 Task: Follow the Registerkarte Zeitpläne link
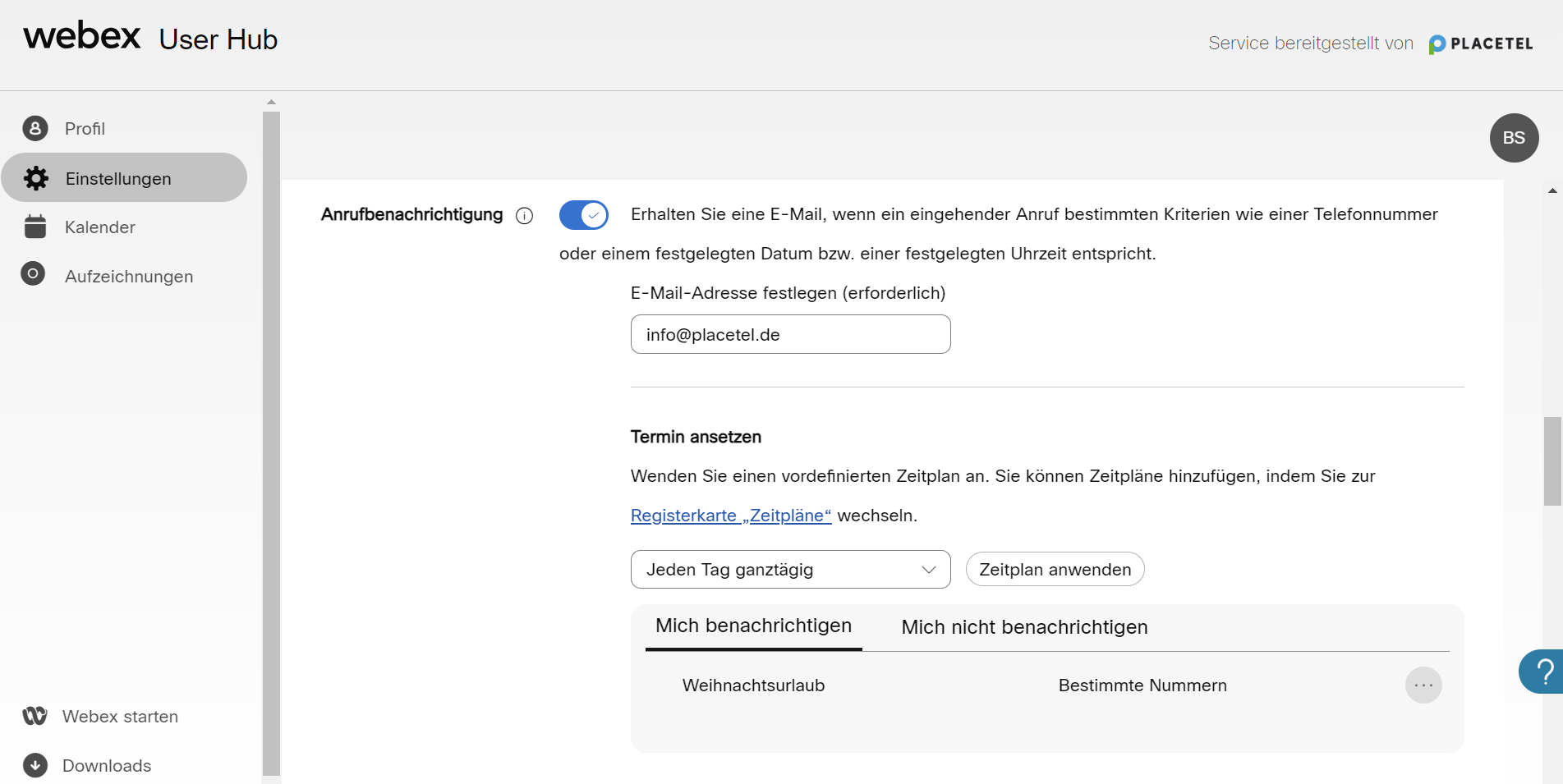coord(730,516)
